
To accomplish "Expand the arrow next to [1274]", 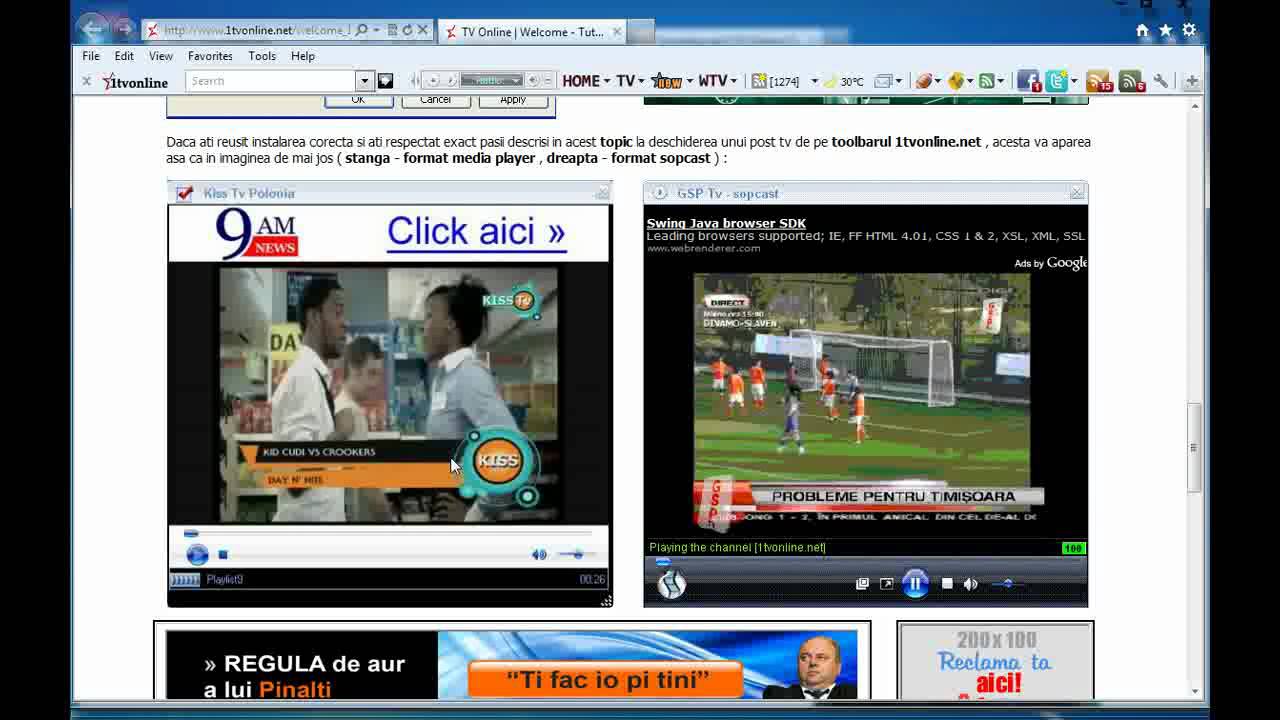I will coord(814,81).
